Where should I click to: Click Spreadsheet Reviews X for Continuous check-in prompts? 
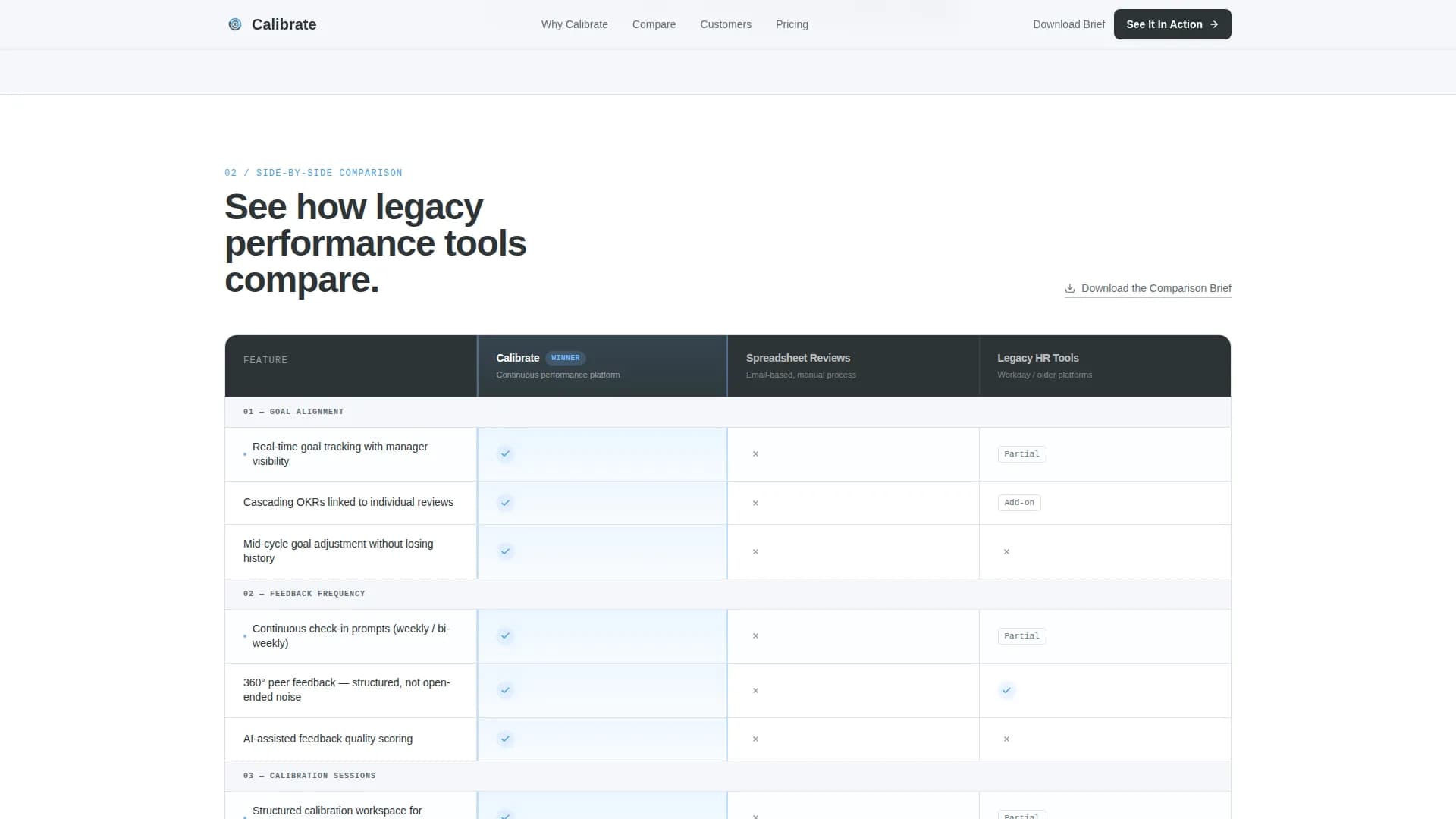(x=755, y=636)
